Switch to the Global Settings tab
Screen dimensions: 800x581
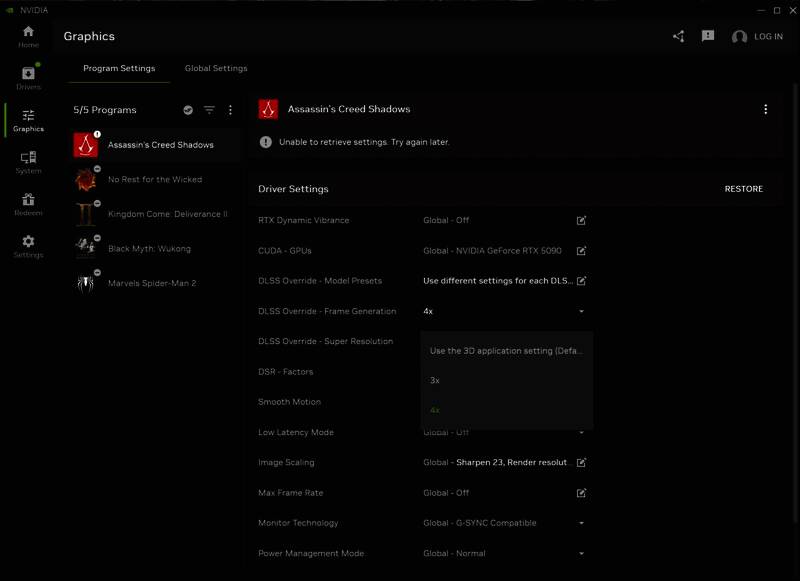coord(216,68)
